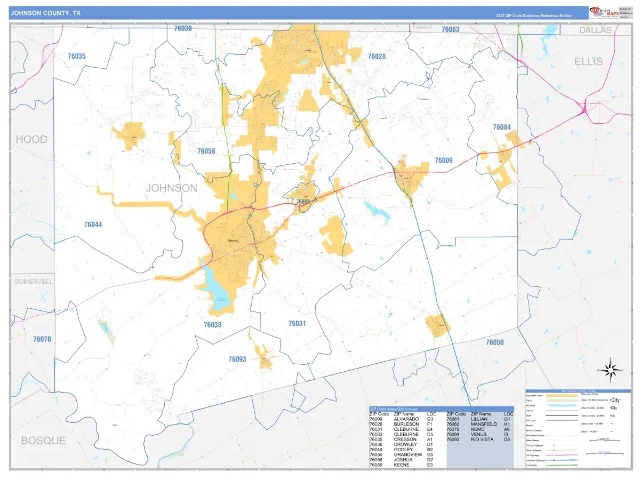Screen dimensions: 640x480
Task: Click the 76070 ZIP label on the map
Action: coord(42,339)
